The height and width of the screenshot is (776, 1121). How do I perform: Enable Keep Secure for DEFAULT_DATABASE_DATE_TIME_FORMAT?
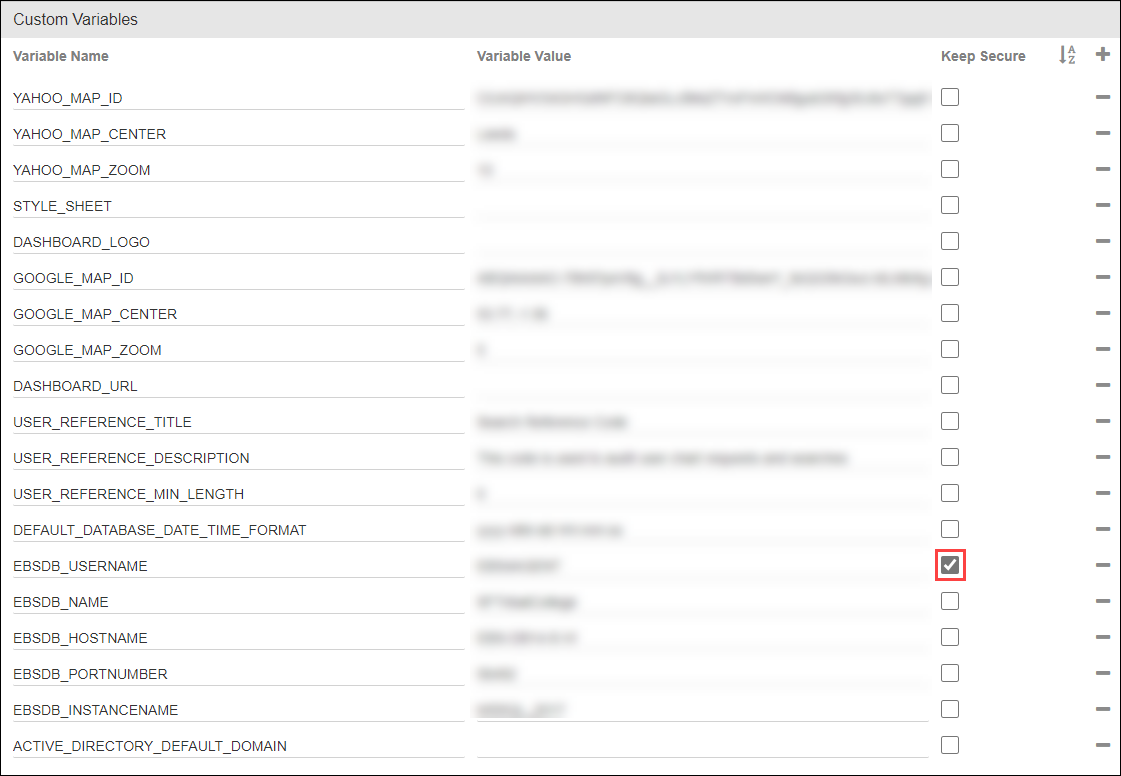click(x=950, y=529)
